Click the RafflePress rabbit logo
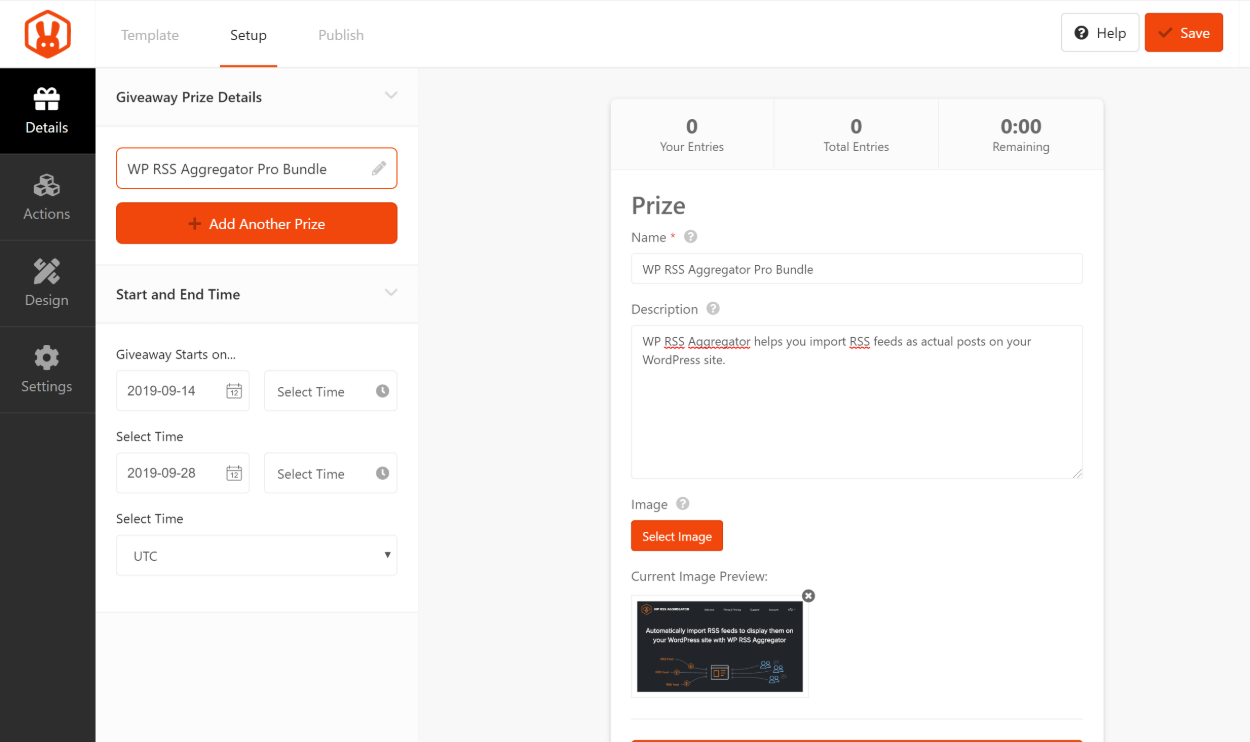 tap(47, 34)
